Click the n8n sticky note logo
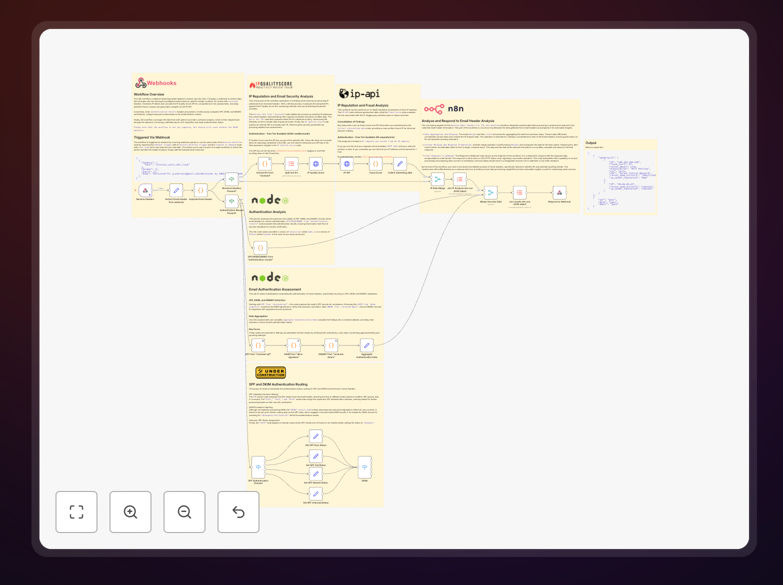Image resolution: width=783 pixels, height=585 pixels. point(443,108)
